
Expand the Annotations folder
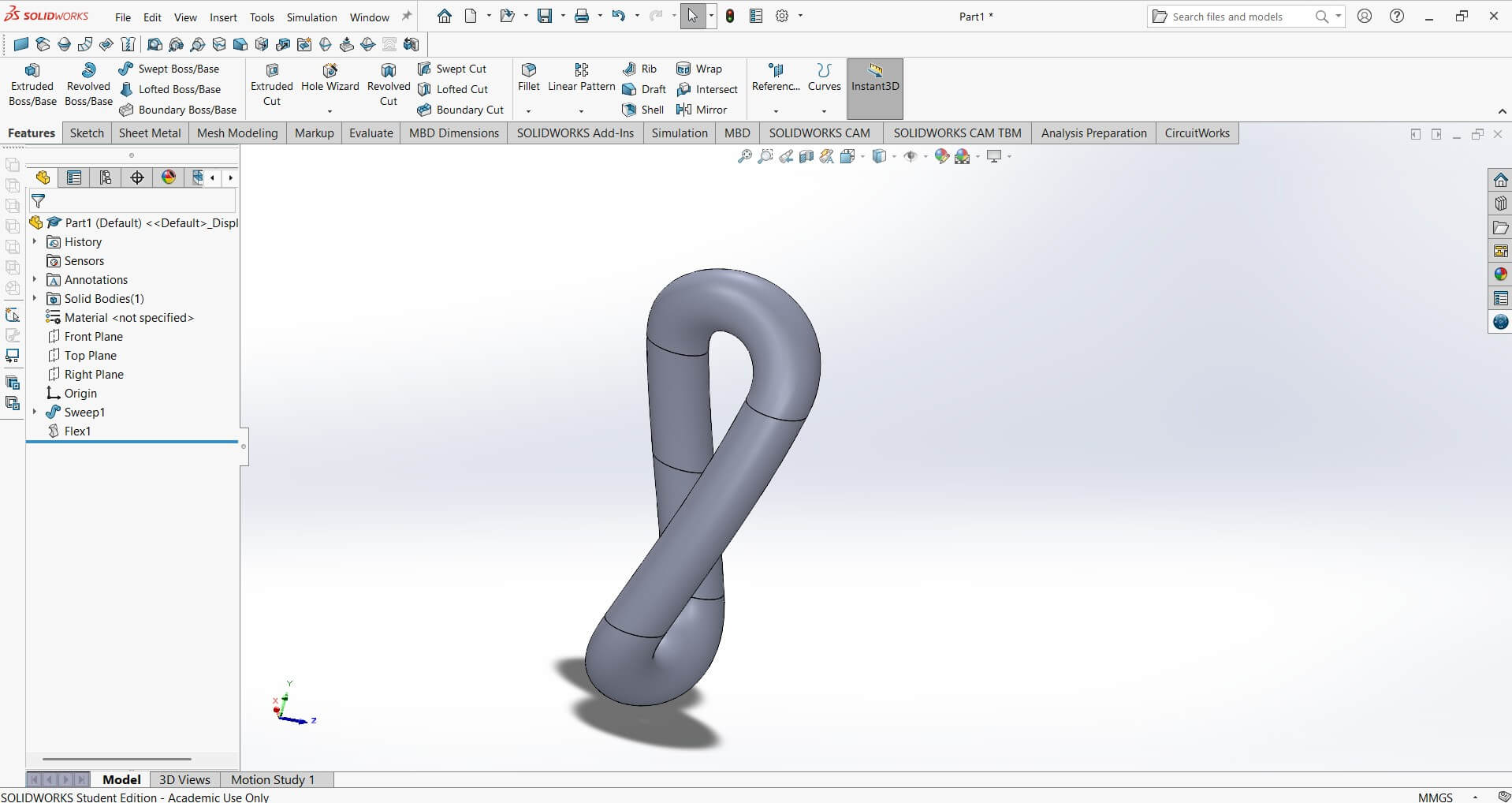coord(35,280)
